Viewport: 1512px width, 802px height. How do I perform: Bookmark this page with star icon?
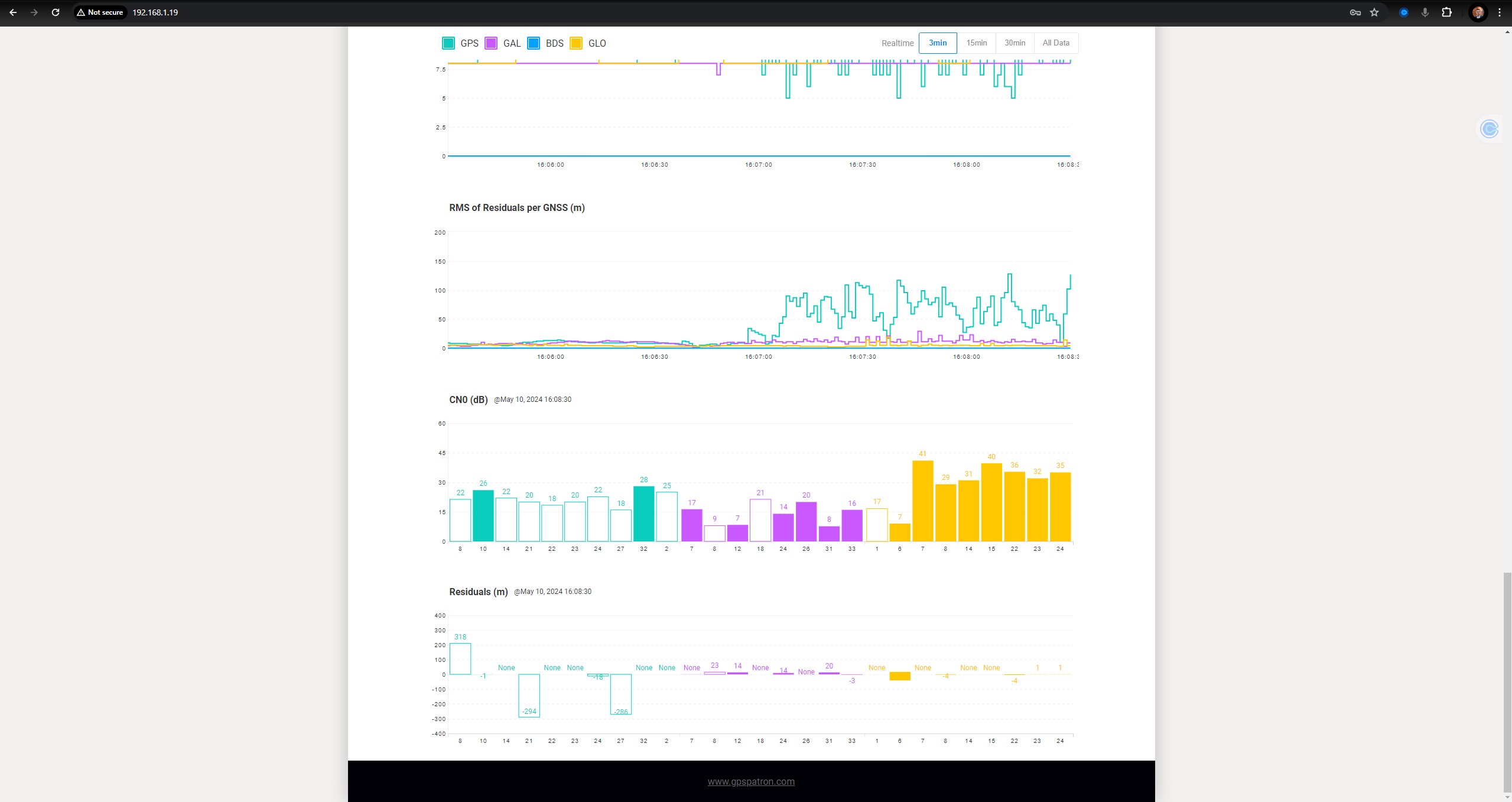click(x=1374, y=12)
